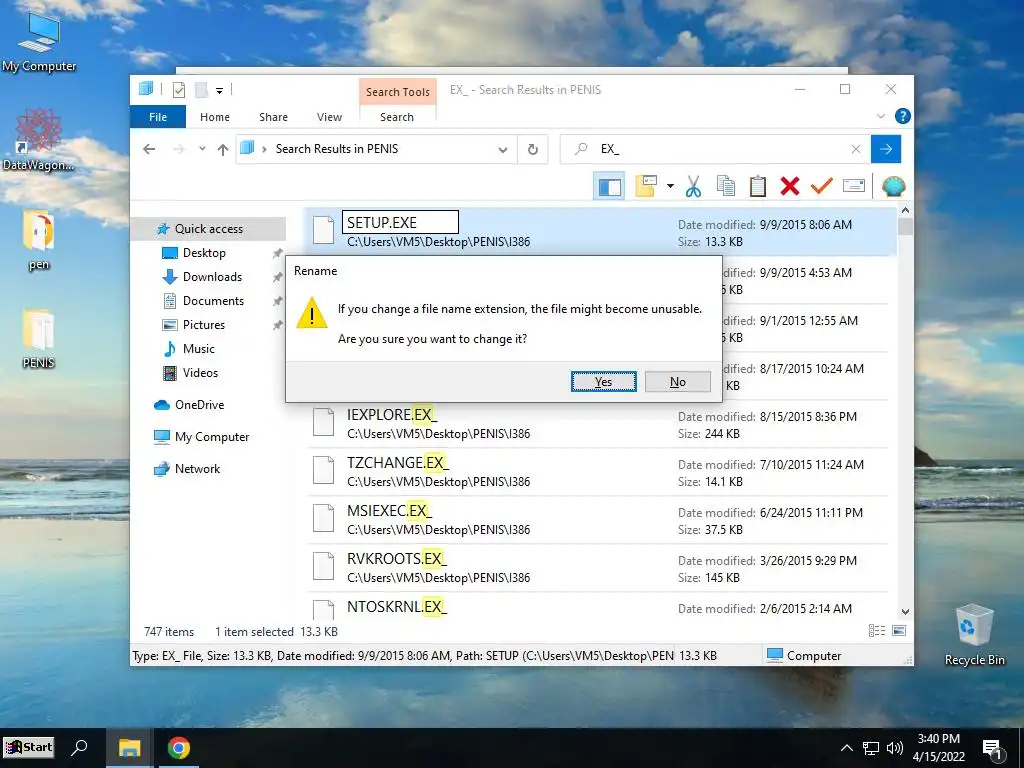Open Videos in the navigation pane

click(200, 373)
